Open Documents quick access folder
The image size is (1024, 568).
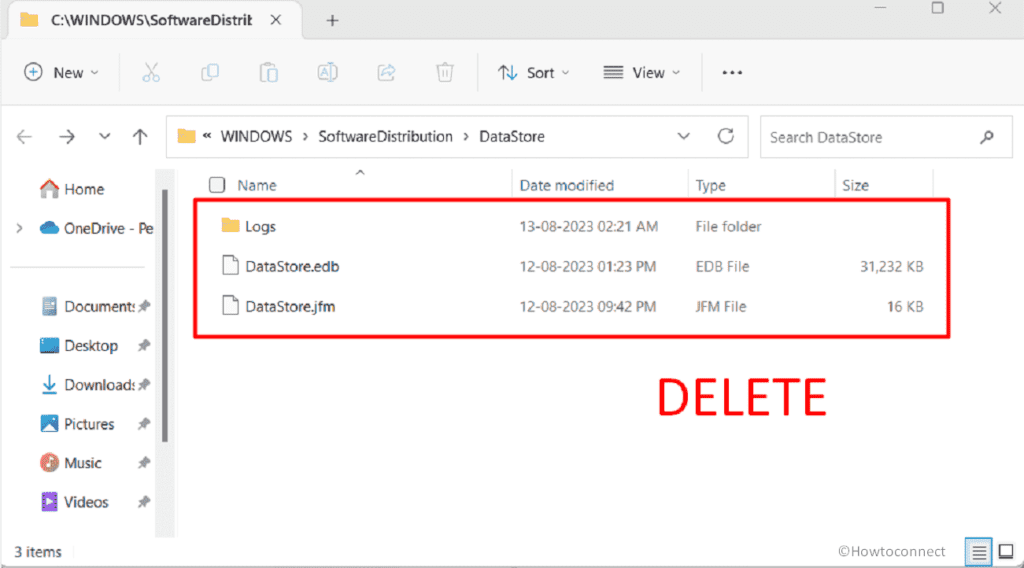point(88,306)
